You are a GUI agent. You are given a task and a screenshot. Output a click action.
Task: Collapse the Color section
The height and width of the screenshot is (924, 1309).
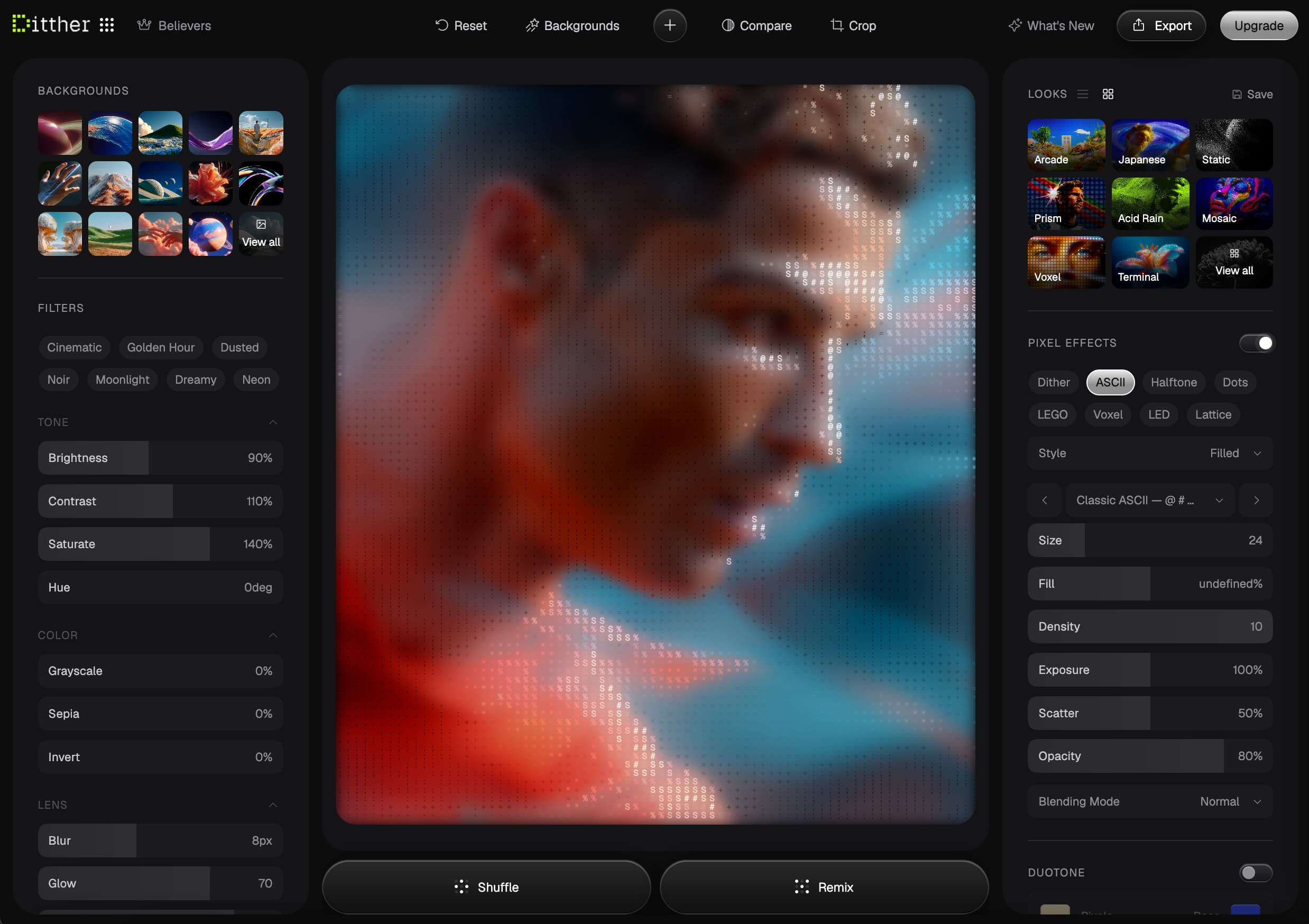273,635
